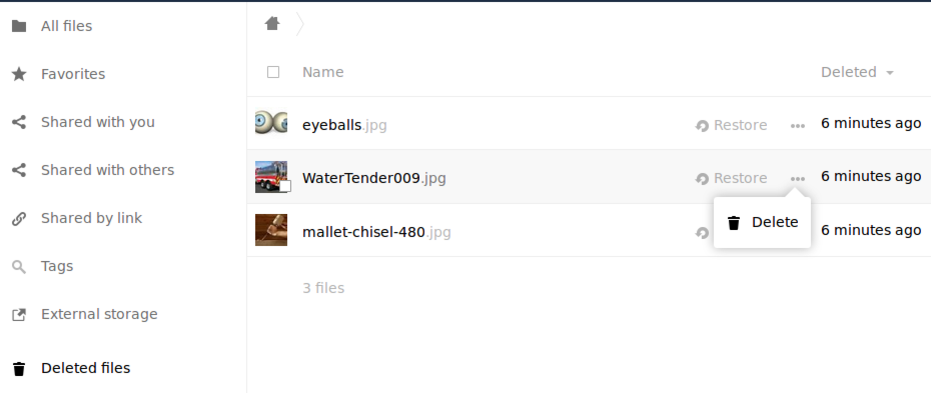The image size is (931, 393).
Task: Click the Deleted files trash icon
Action: pos(19,369)
